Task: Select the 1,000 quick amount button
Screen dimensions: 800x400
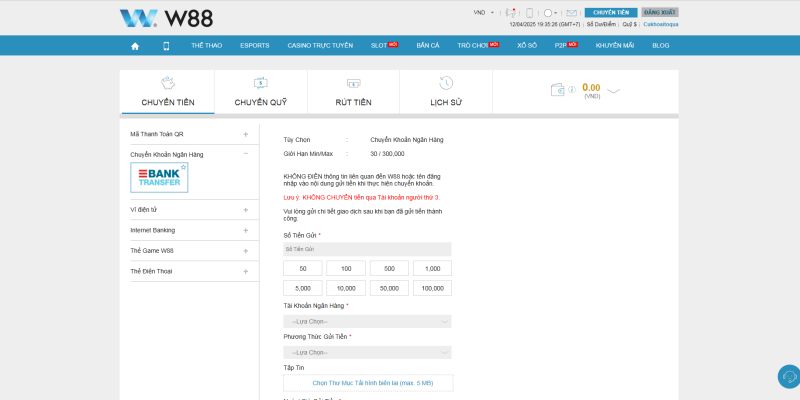Action: pos(432,268)
